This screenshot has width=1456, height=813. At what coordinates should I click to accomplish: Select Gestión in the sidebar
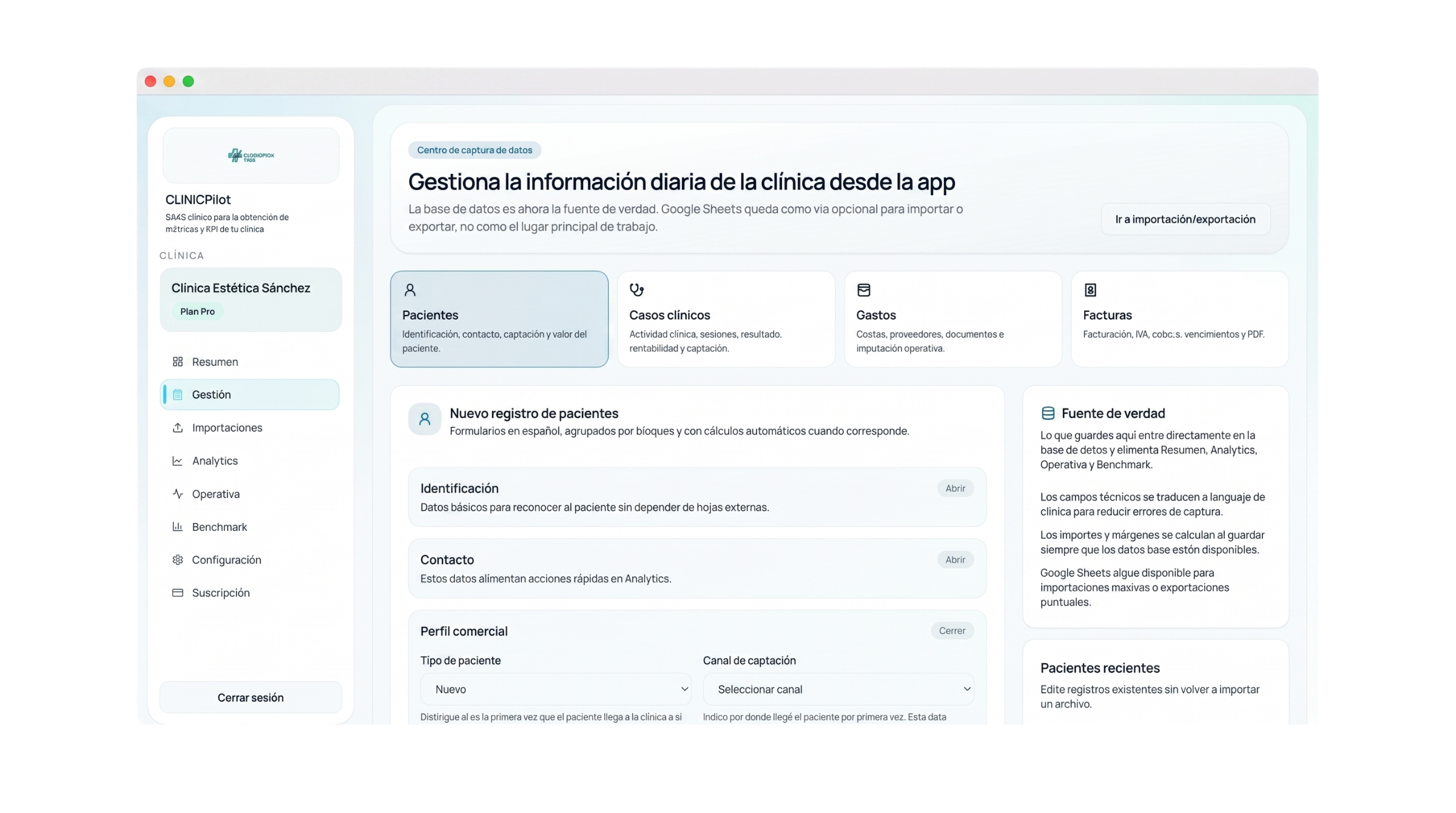[x=250, y=395]
